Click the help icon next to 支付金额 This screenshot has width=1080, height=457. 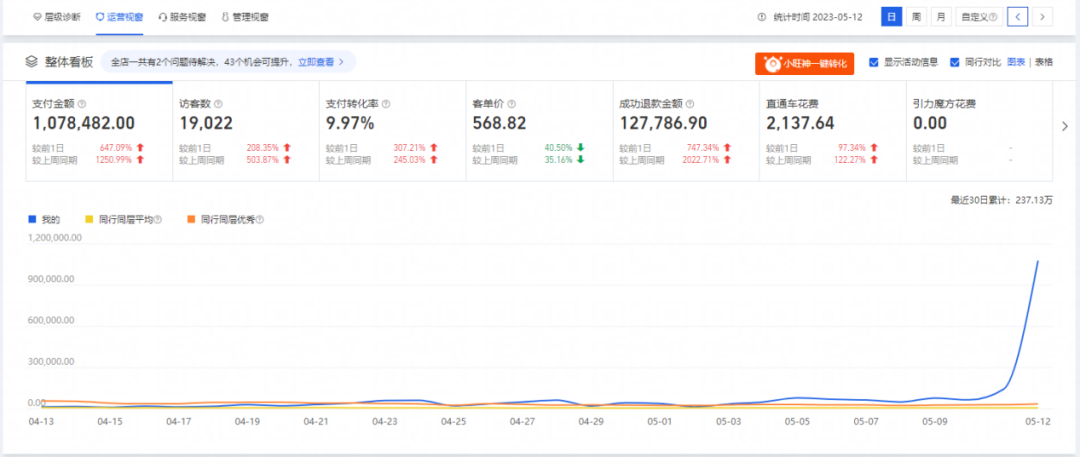82,103
